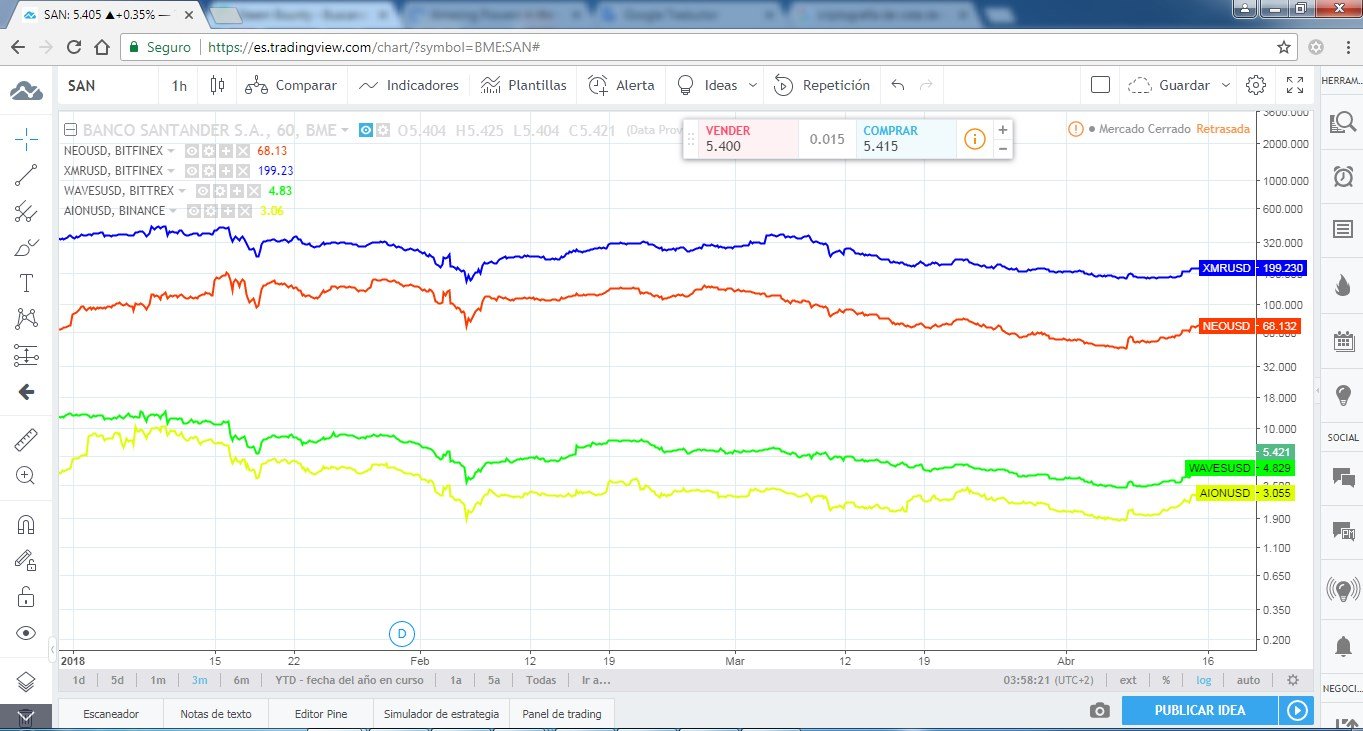Expand WAVESUSD, BITTREX legend dropdown arrow
This screenshot has height=731, width=1363.
point(182,191)
